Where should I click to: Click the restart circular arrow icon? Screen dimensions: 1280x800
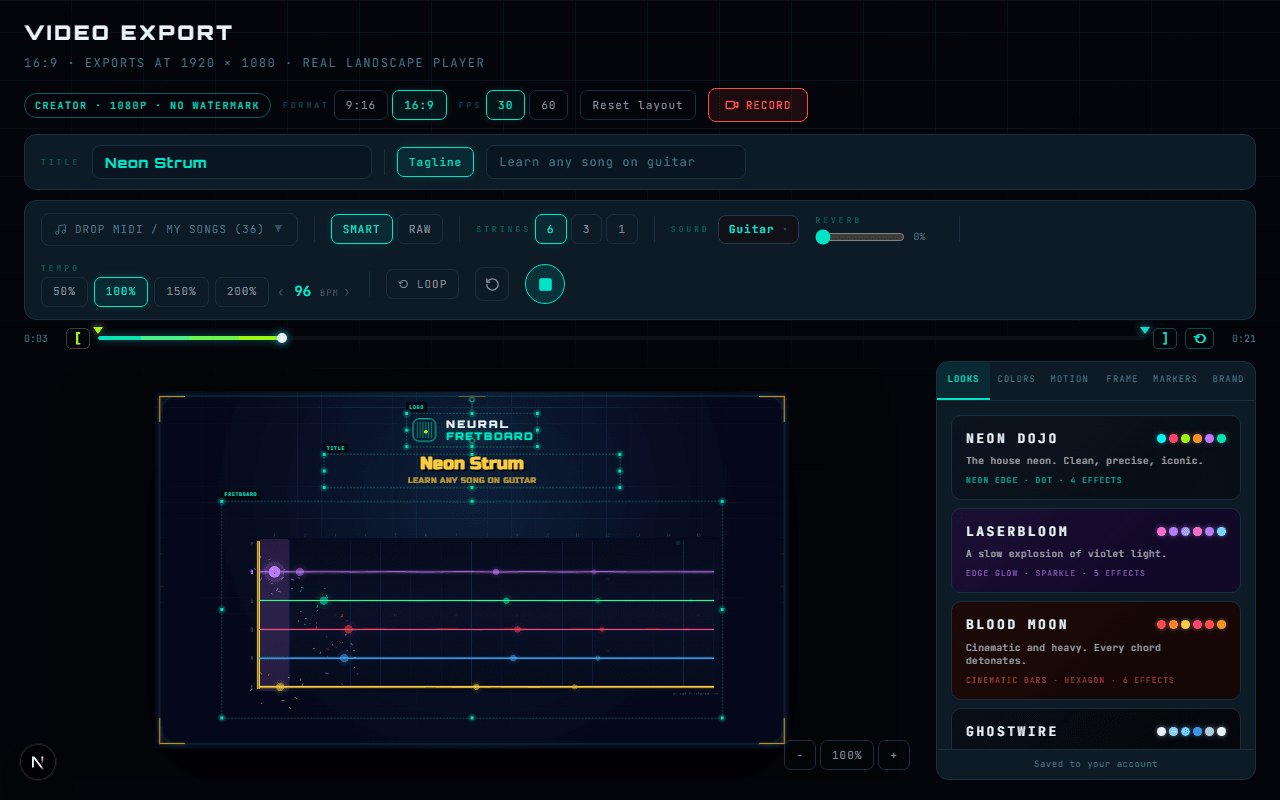point(492,284)
